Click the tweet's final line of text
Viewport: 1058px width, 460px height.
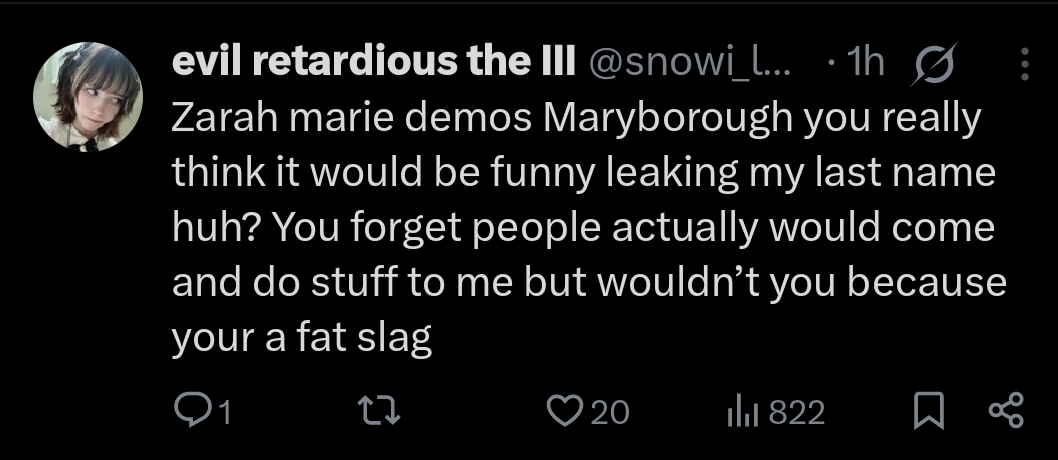pos(302,339)
